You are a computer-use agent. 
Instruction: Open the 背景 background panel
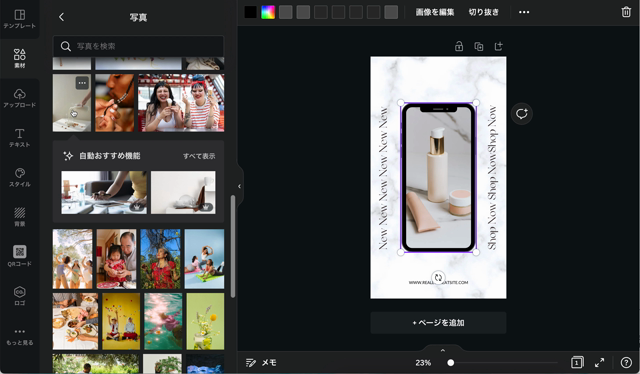[20, 217]
